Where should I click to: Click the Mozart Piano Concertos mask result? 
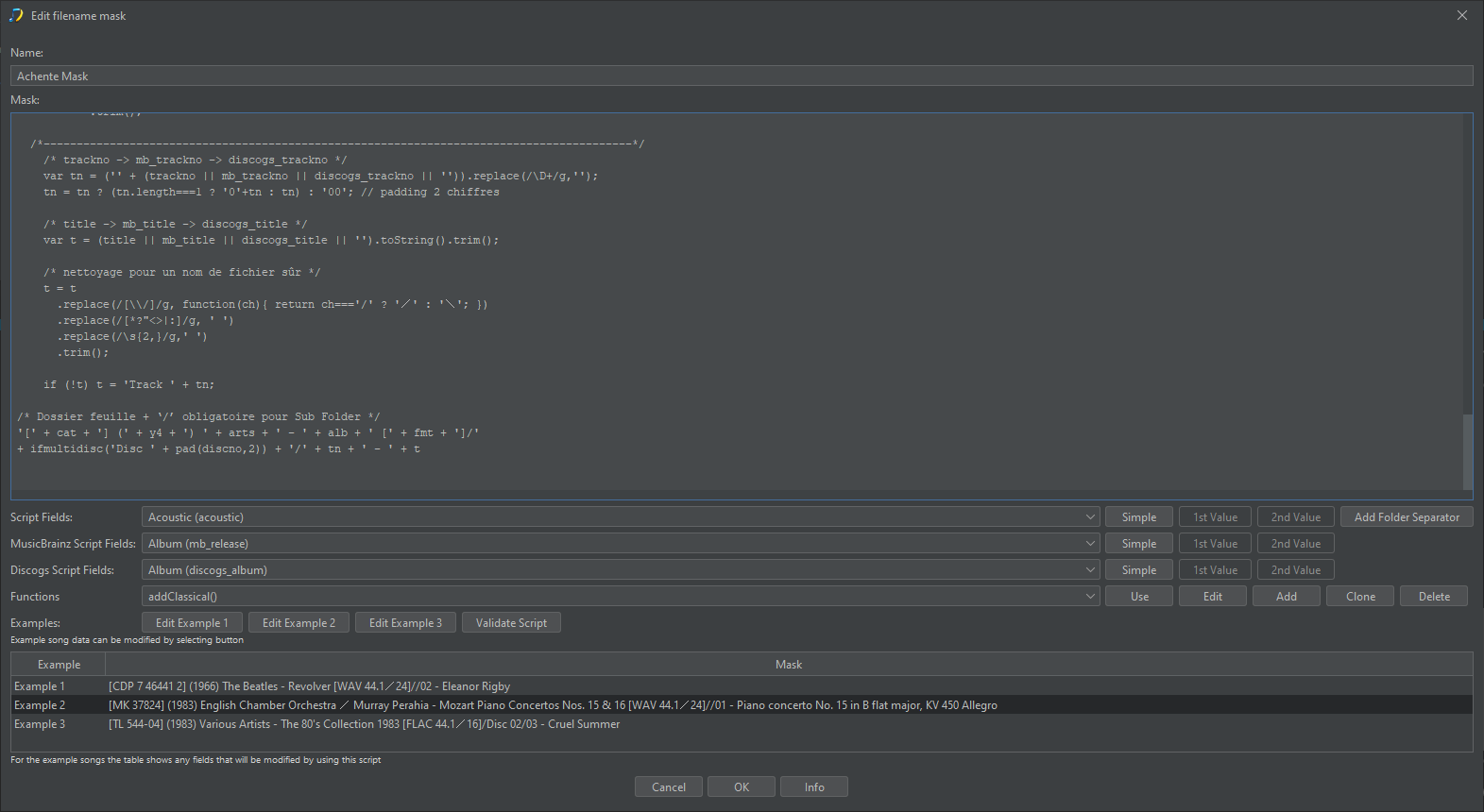click(x=553, y=705)
